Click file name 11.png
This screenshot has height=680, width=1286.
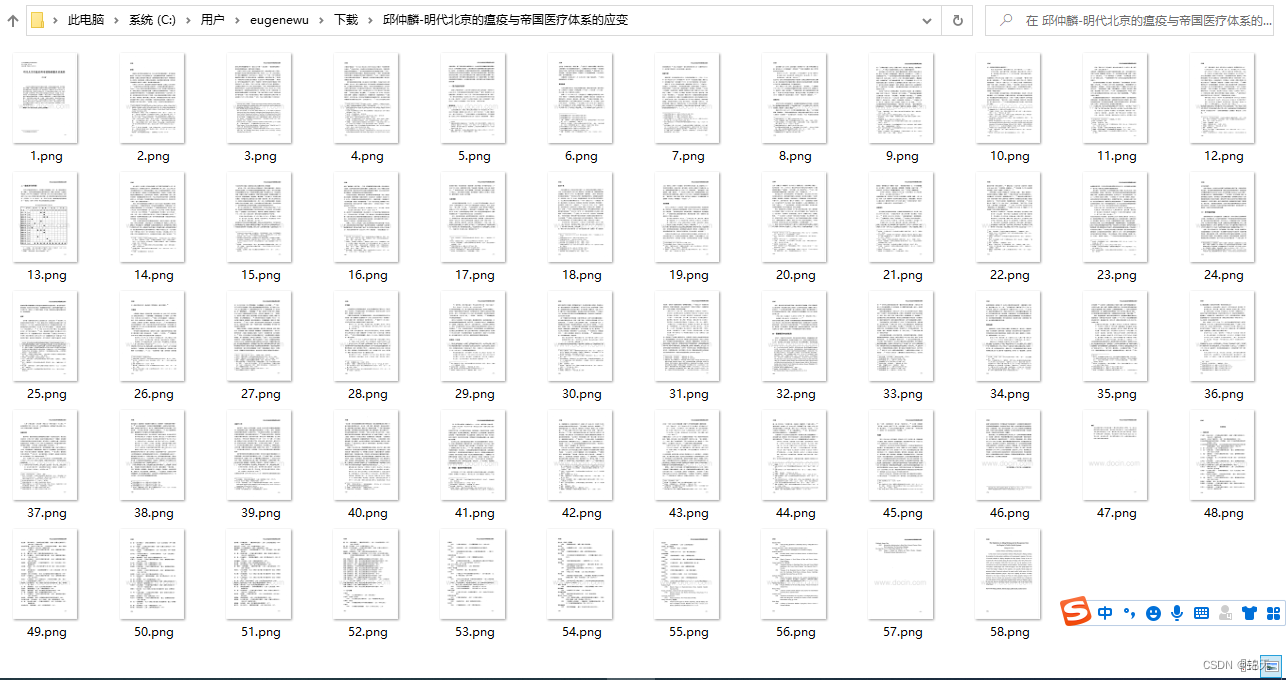(x=1117, y=156)
